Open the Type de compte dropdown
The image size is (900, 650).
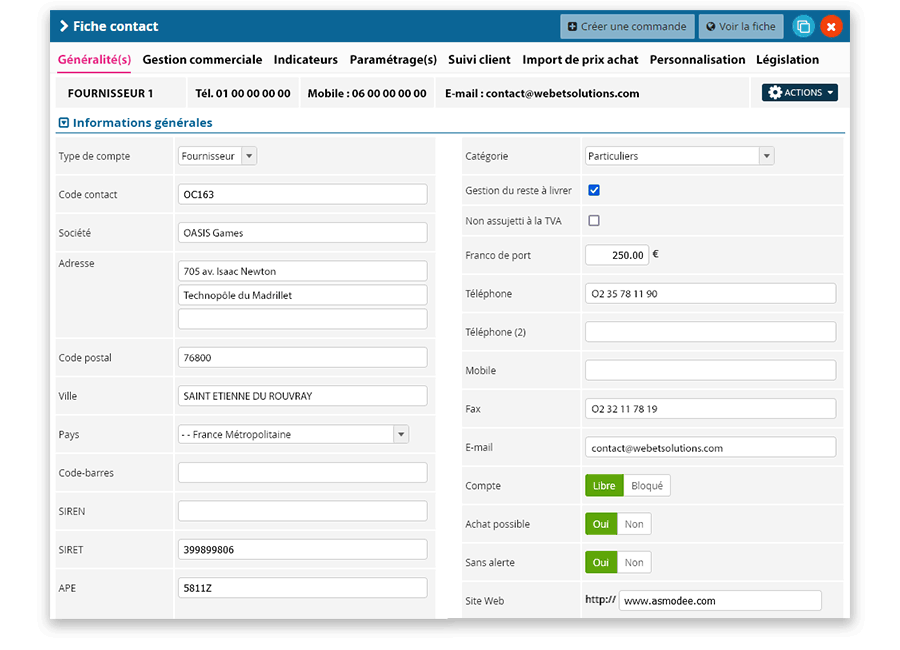pyautogui.click(x=218, y=156)
